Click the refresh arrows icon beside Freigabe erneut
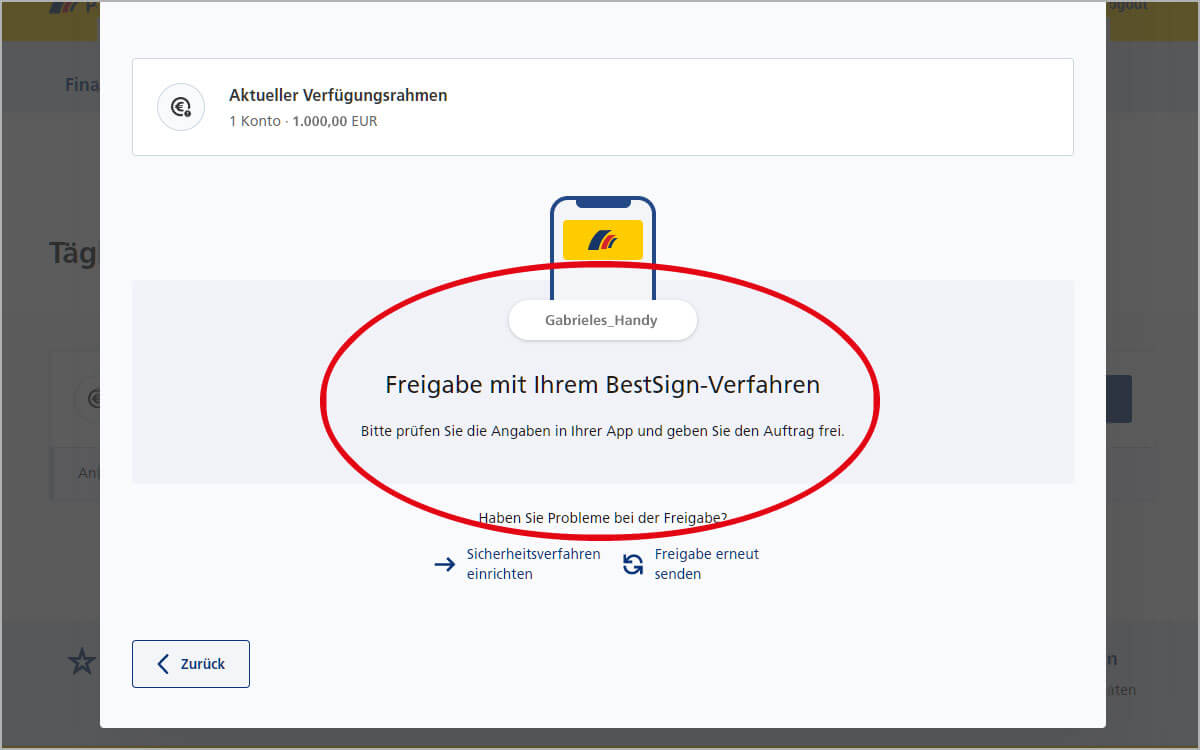This screenshot has width=1200, height=750. pos(633,565)
